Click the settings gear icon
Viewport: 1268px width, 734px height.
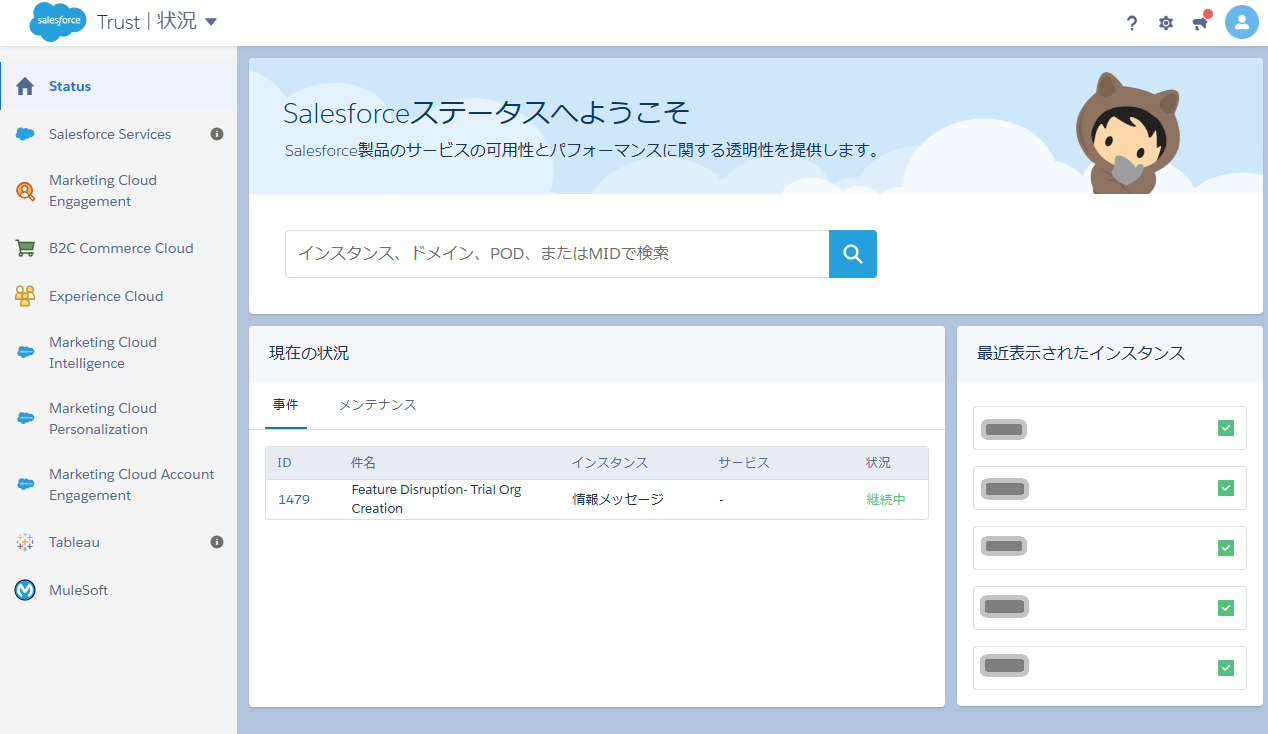tap(1165, 22)
